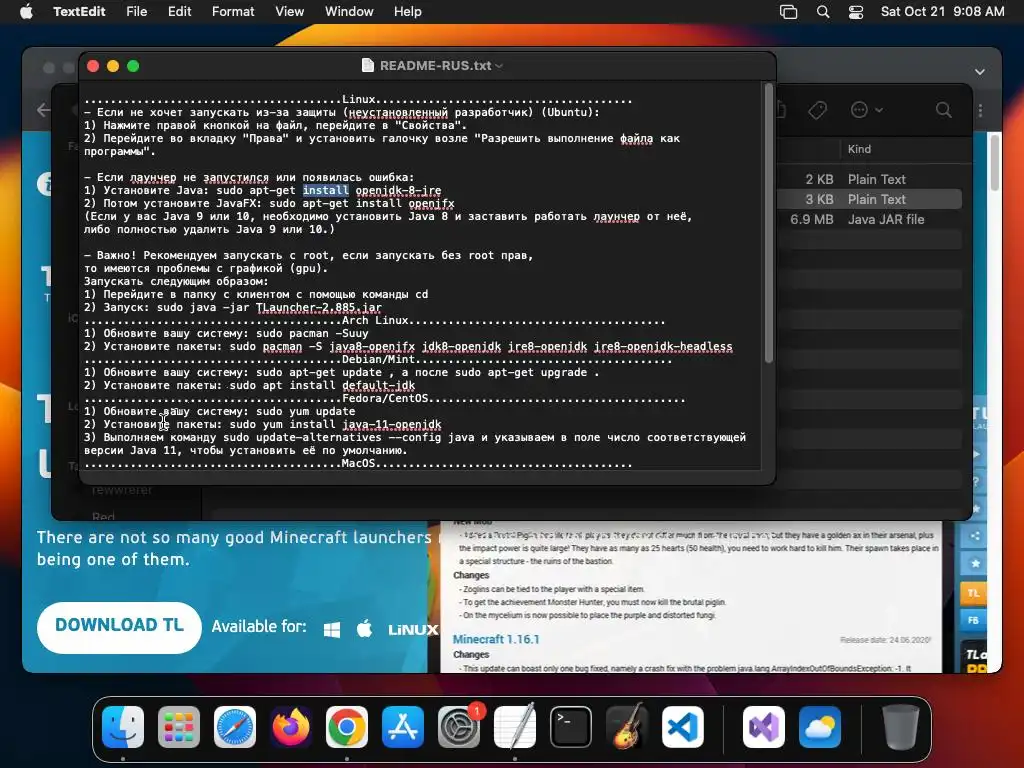Open the browser three-dot menu

click(980, 110)
